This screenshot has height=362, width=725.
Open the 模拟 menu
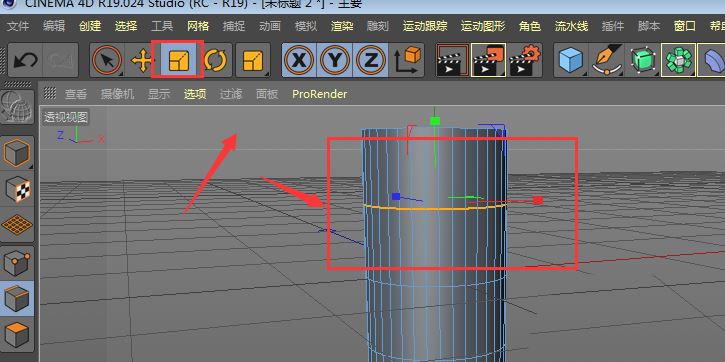click(x=306, y=26)
